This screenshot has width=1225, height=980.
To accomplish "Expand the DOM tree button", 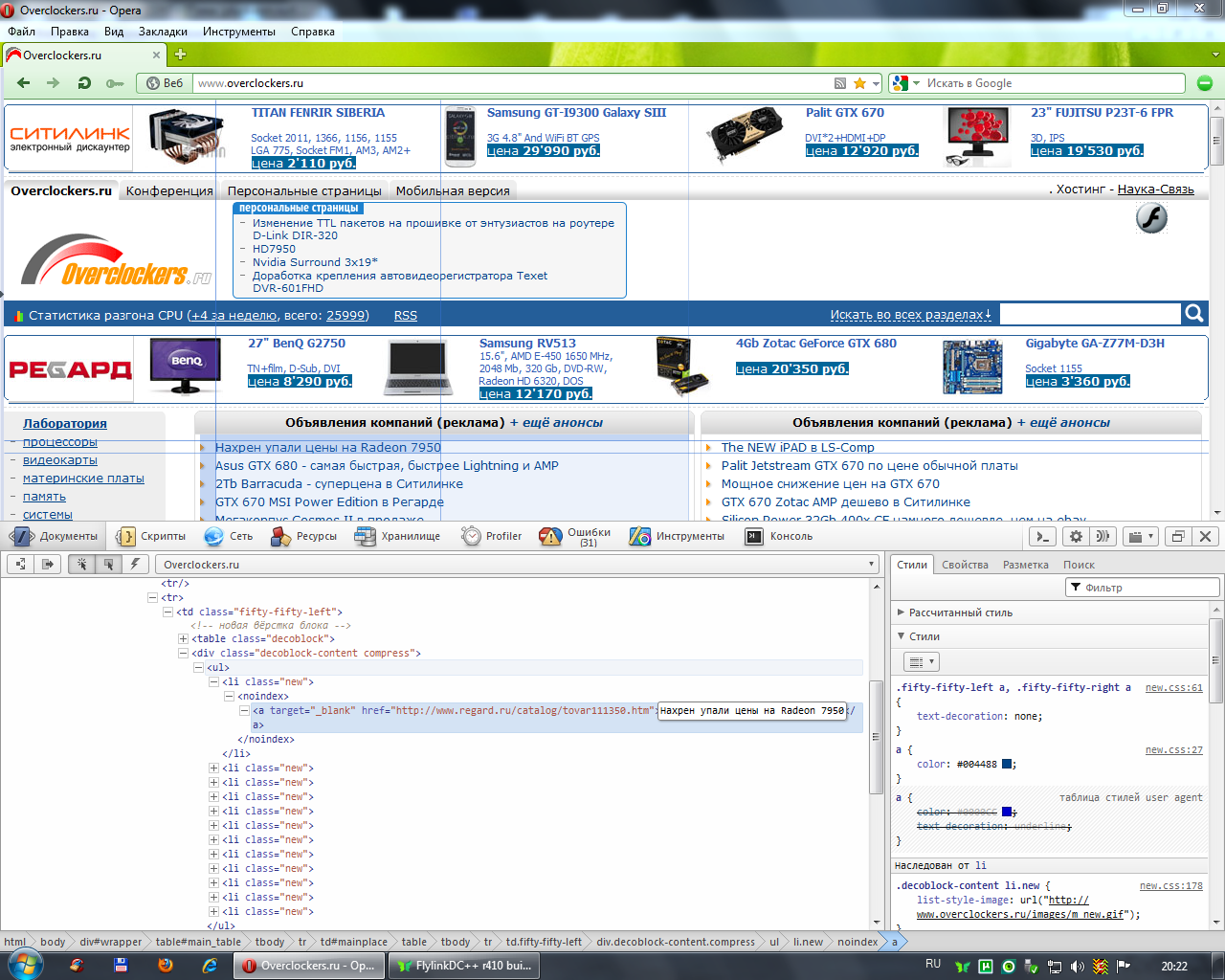I will click(x=21, y=565).
